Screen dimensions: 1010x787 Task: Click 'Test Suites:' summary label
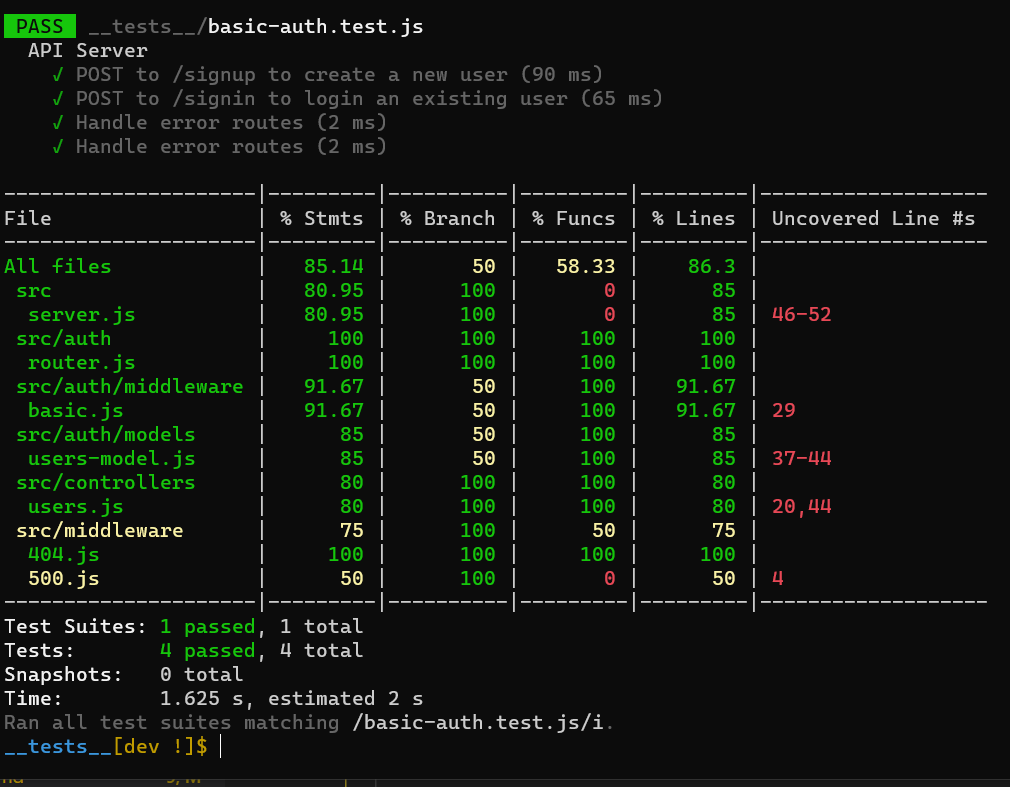[x=75, y=627]
